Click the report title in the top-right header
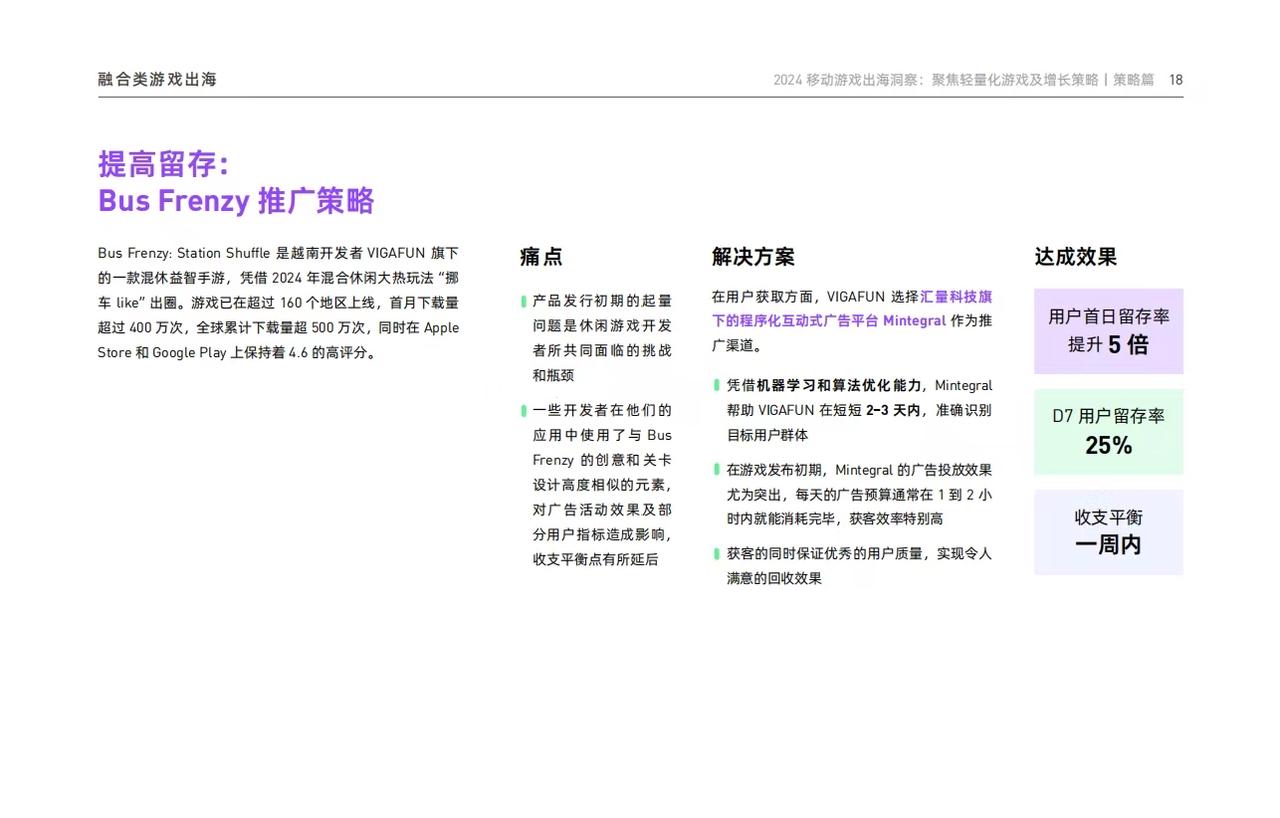Screen dimensions: 1280x818 click(963, 80)
